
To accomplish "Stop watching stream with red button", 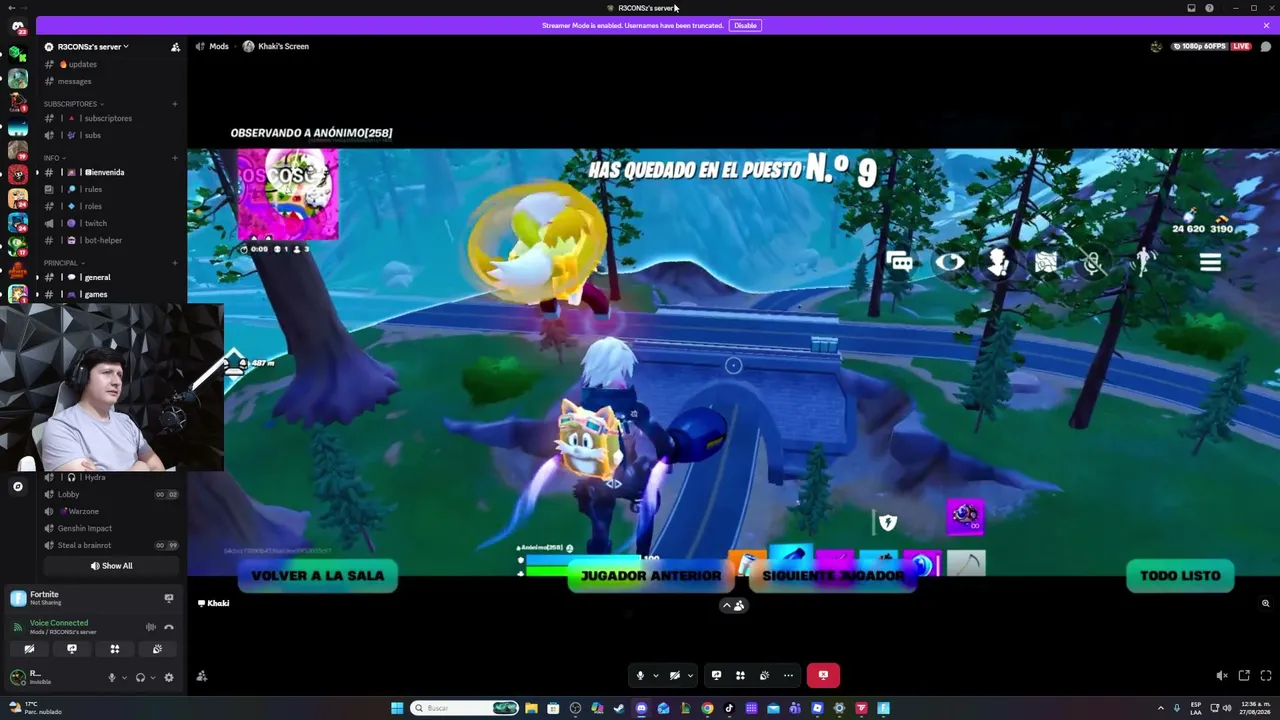I will 823,675.
